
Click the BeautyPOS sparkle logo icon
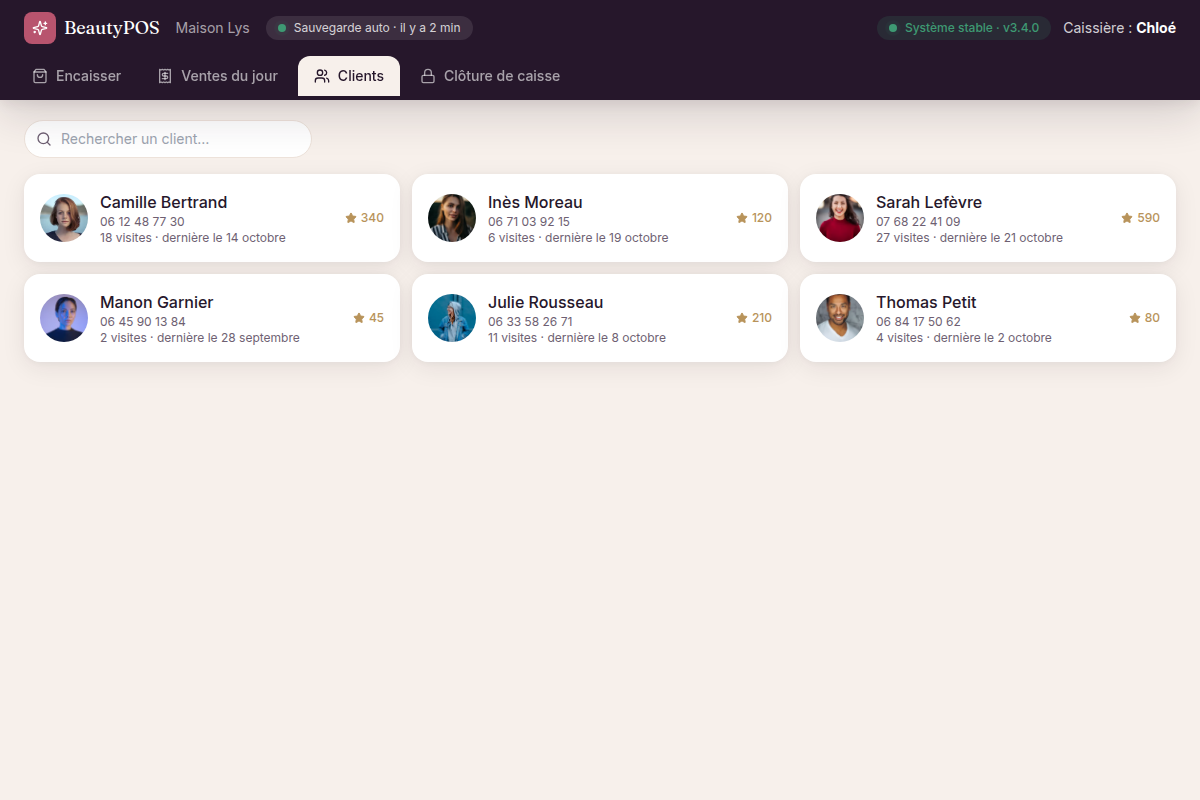(x=40, y=28)
